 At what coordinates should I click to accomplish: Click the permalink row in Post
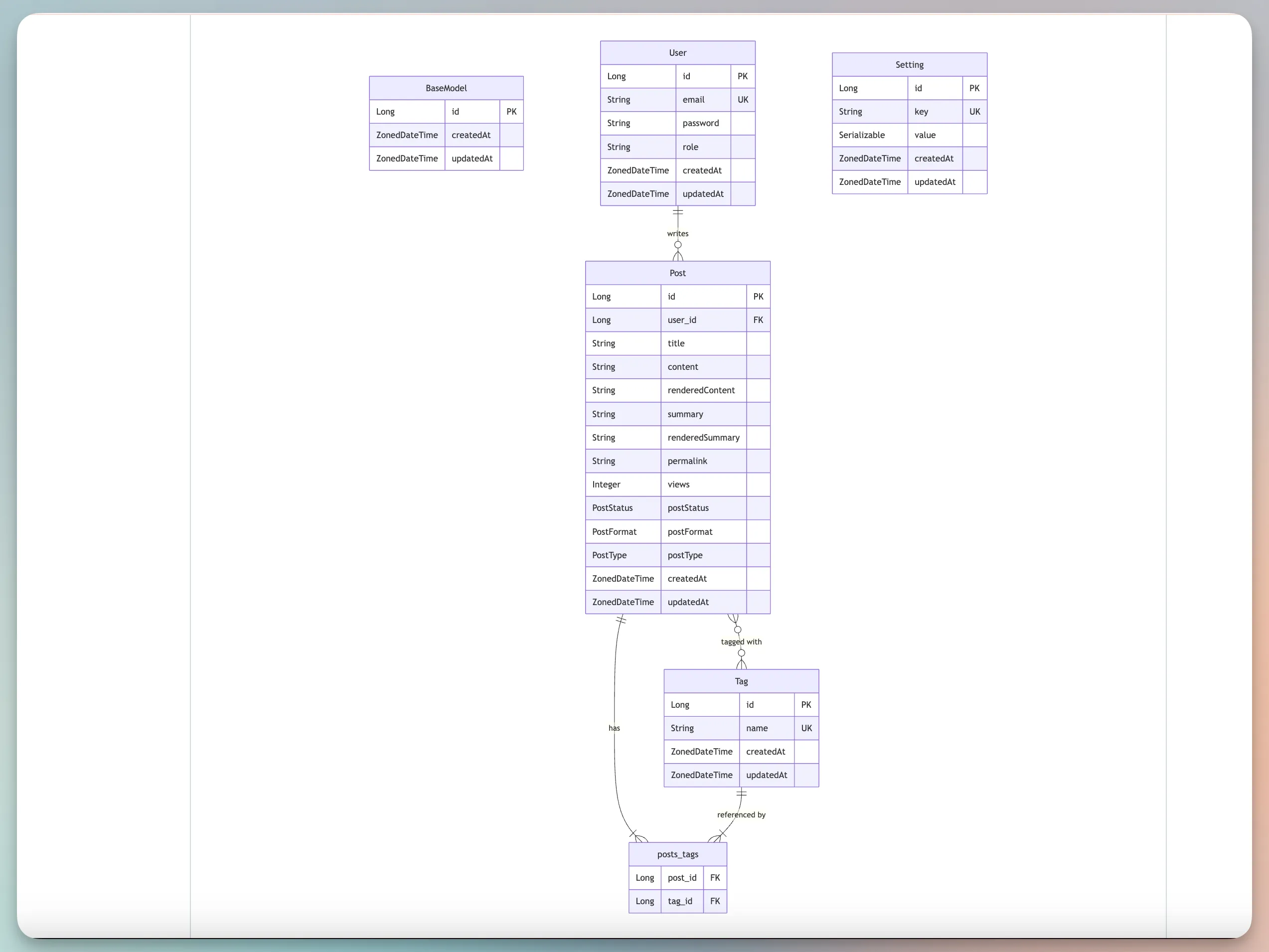point(687,461)
